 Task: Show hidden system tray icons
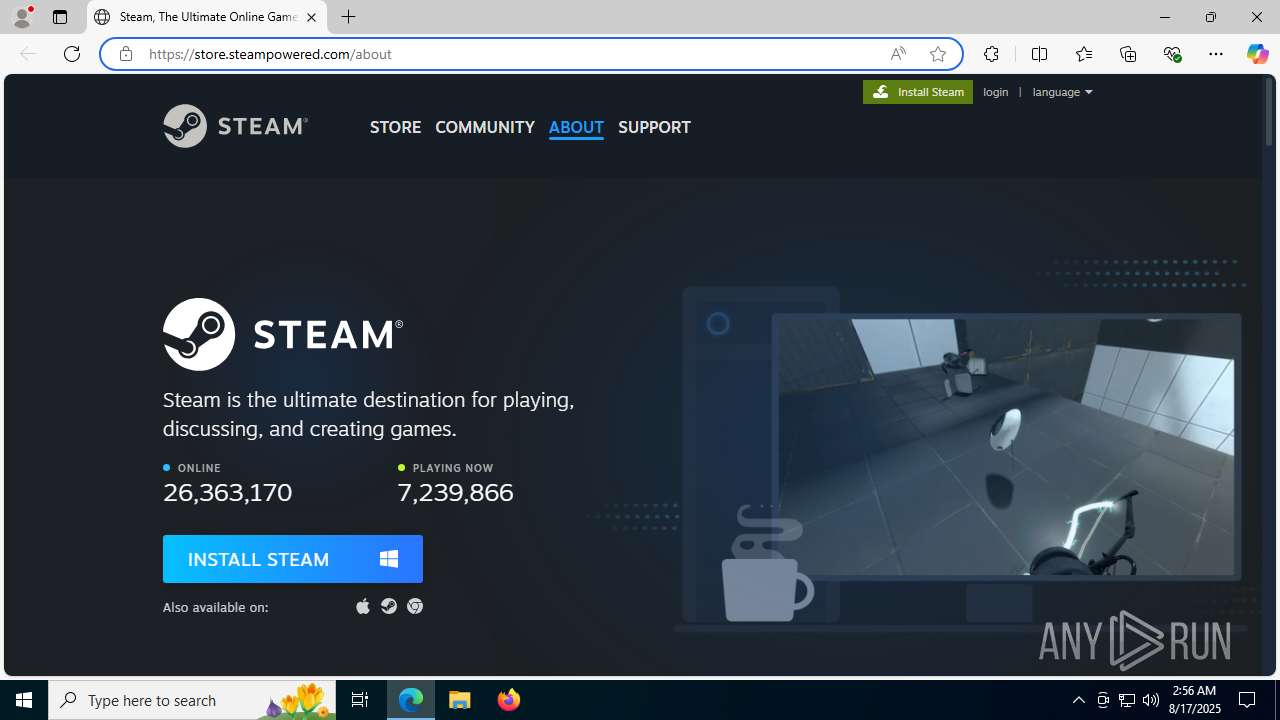[x=1079, y=700]
